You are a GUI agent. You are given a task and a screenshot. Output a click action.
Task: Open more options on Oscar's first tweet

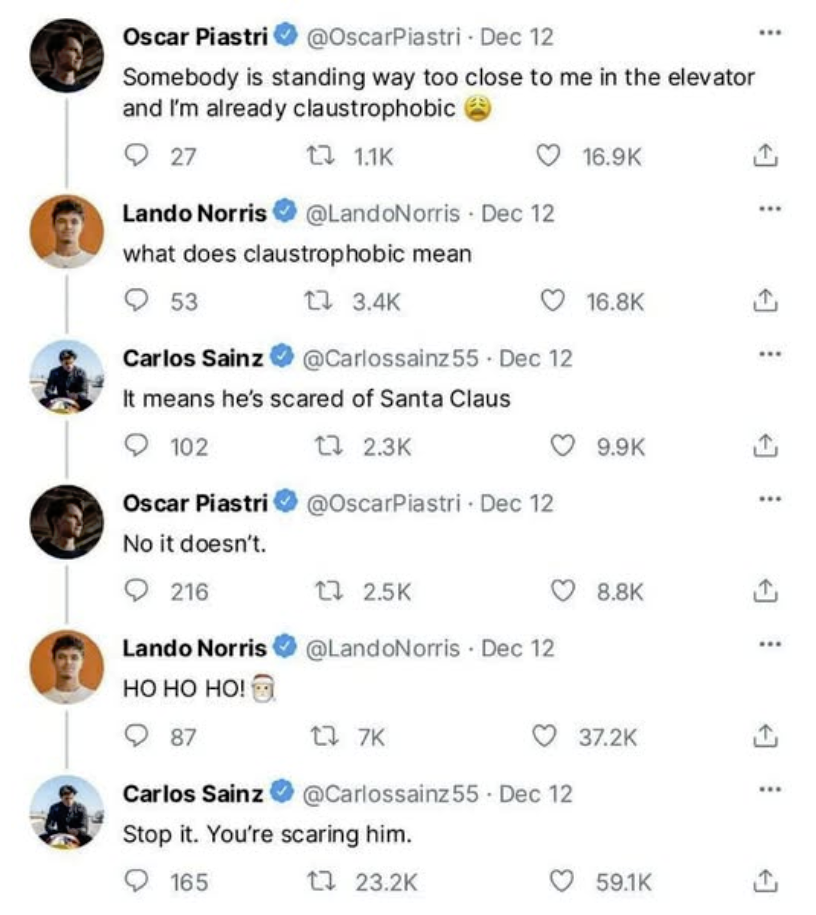click(768, 34)
